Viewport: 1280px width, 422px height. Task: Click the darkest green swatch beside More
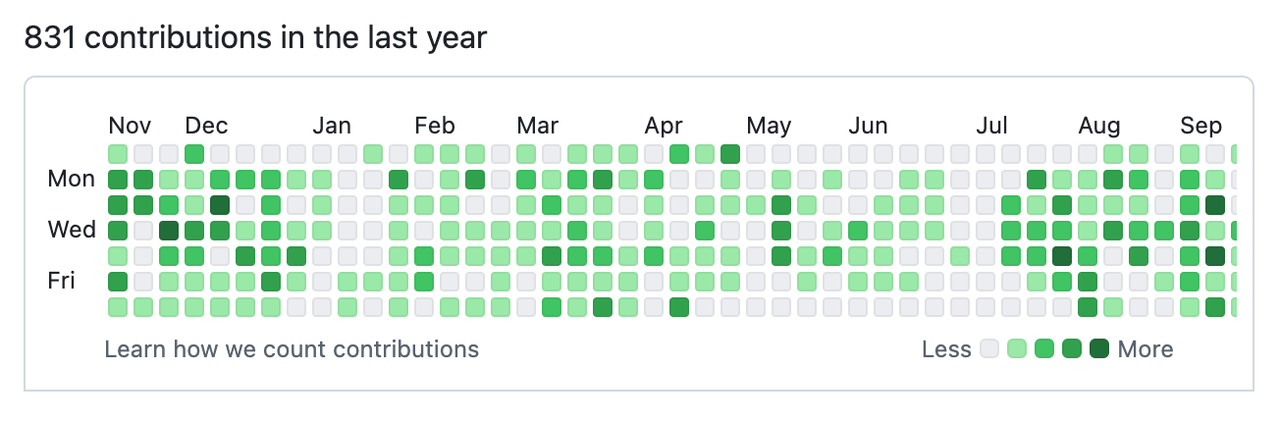[x=1098, y=349]
